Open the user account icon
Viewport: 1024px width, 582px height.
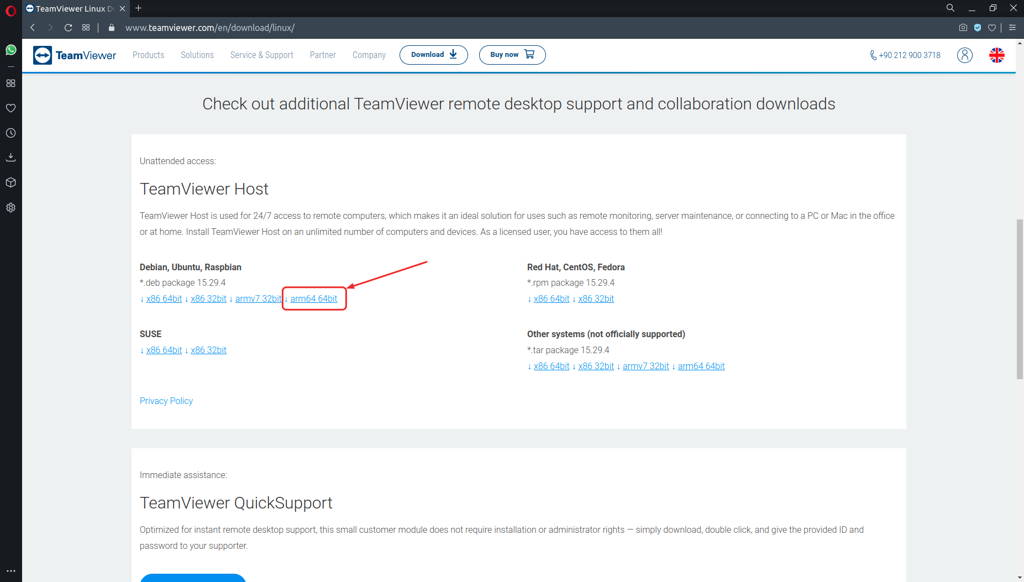click(965, 55)
